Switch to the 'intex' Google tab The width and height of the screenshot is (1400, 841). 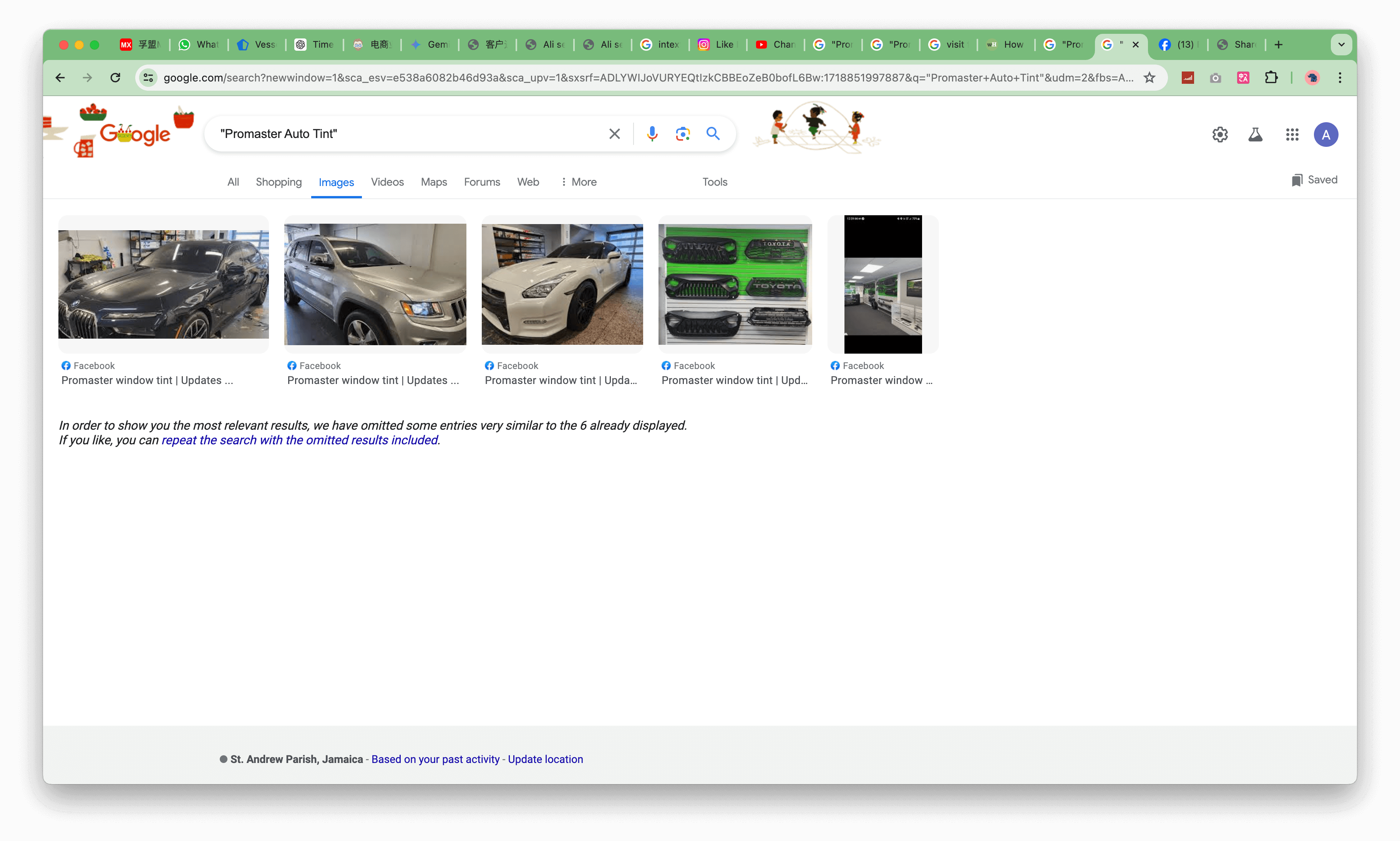pyautogui.click(x=660, y=44)
